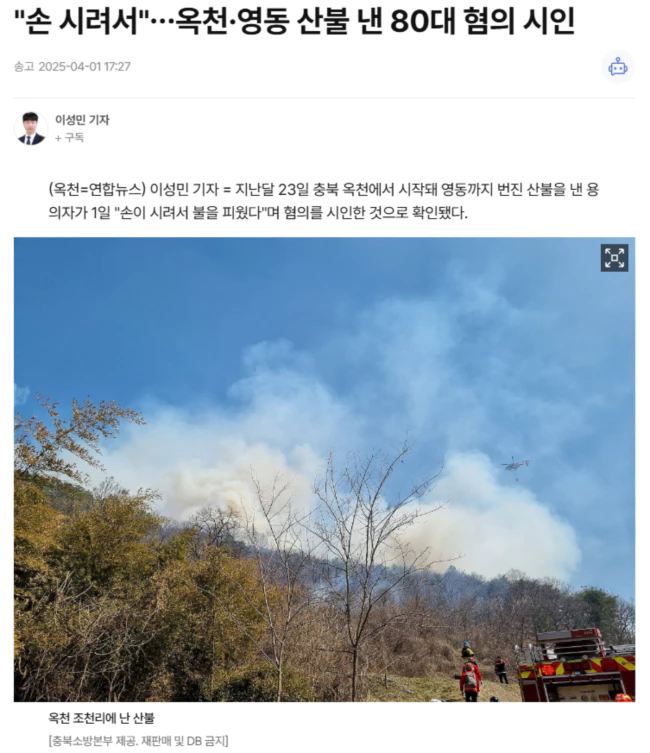The image size is (650, 753).
Task: Expand the wildfire photo to fullscreen
Action: pyautogui.click(x=614, y=258)
